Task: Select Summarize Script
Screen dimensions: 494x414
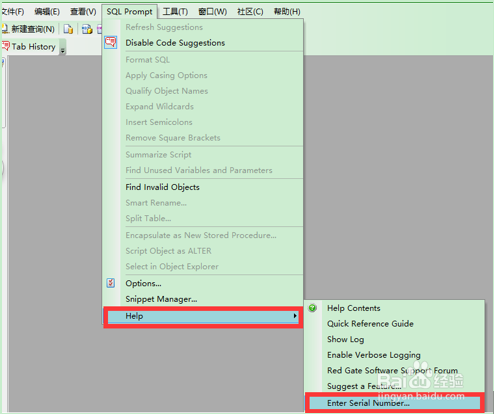Action: 158,155
